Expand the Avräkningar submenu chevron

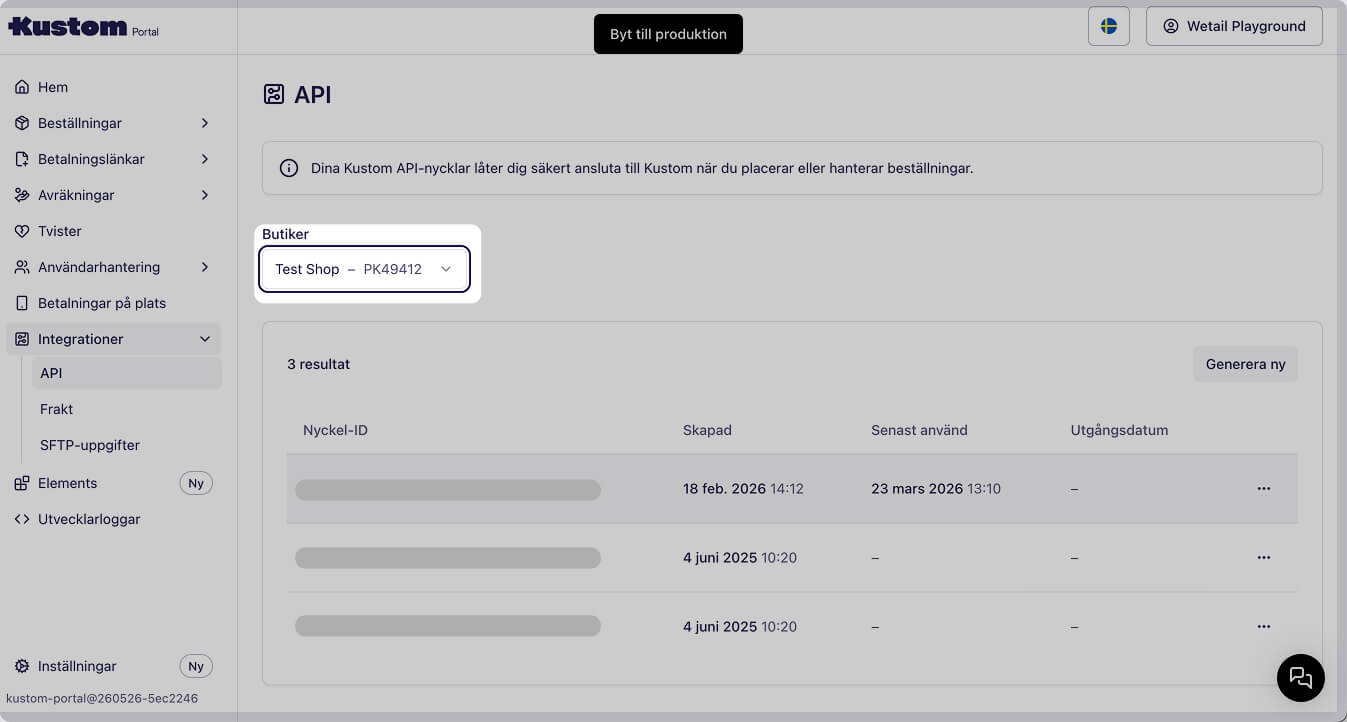point(205,195)
